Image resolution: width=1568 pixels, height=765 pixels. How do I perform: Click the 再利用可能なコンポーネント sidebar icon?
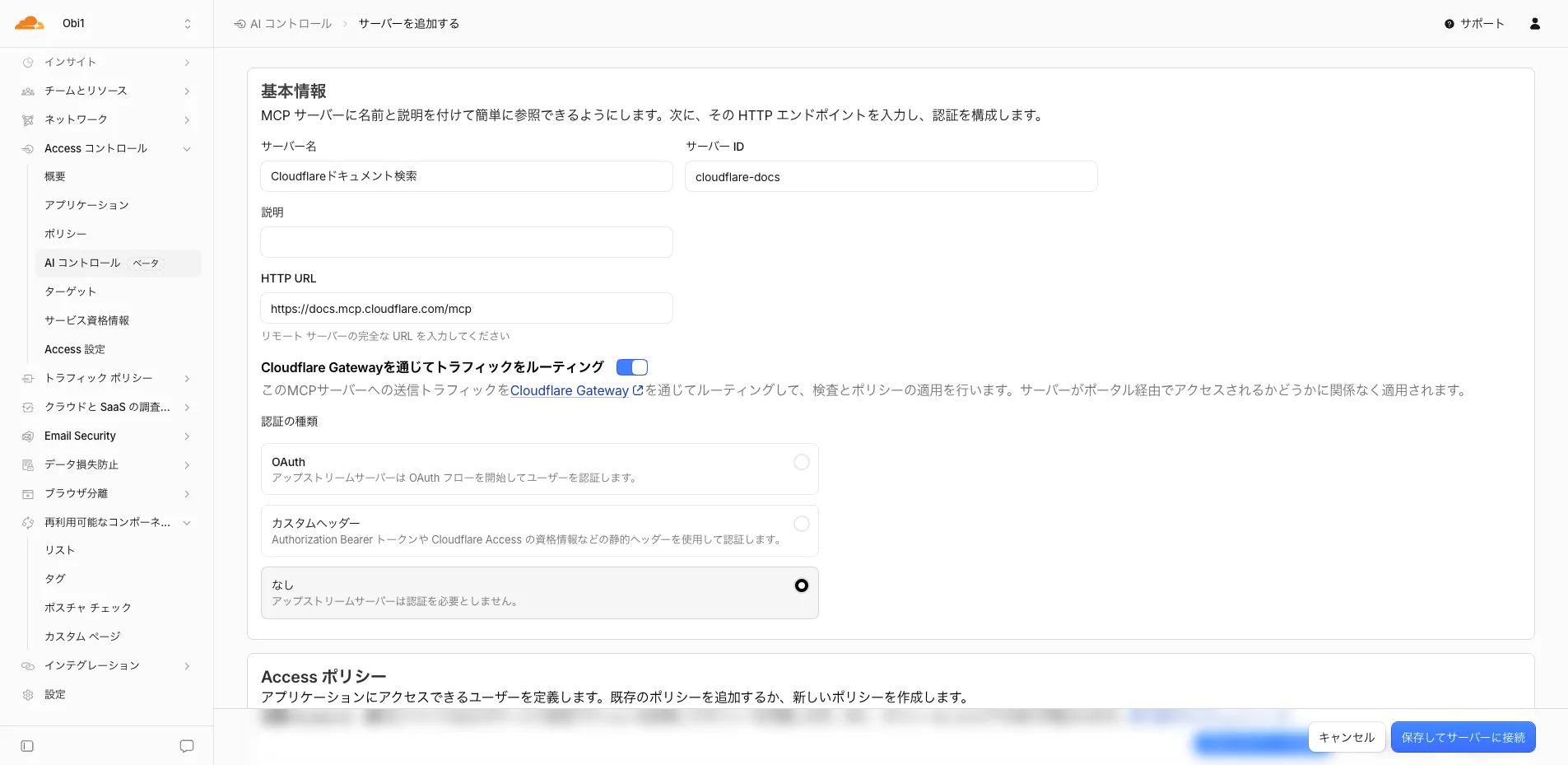(28, 523)
